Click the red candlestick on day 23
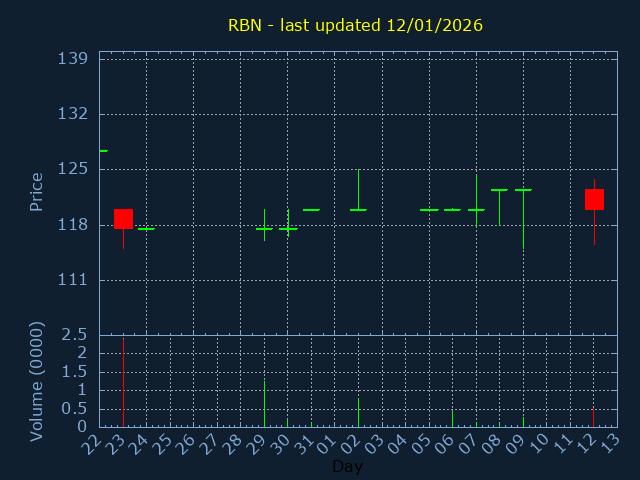The height and width of the screenshot is (480, 640). click(123, 219)
